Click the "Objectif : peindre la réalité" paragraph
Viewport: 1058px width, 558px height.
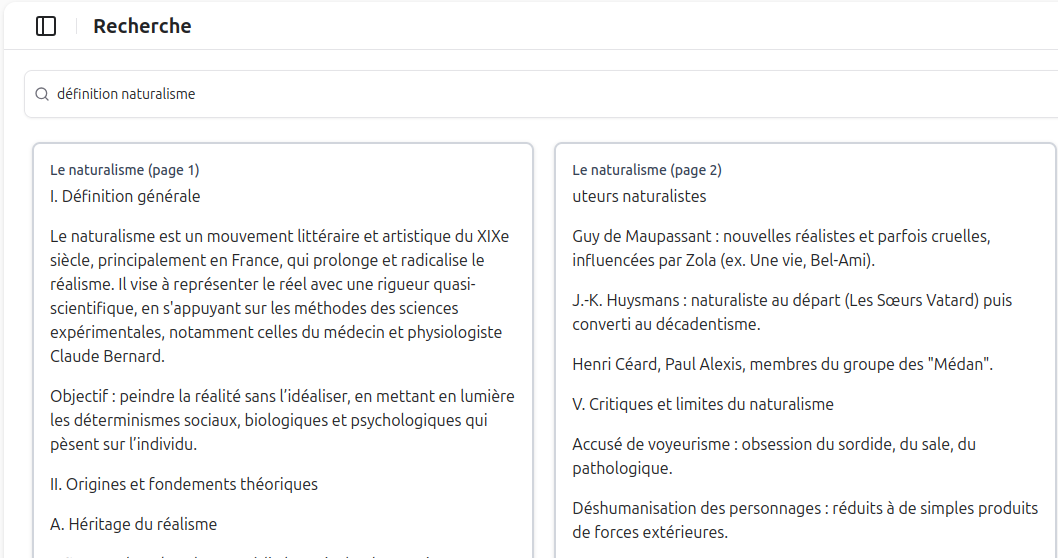pyautogui.click(x=282, y=420)
